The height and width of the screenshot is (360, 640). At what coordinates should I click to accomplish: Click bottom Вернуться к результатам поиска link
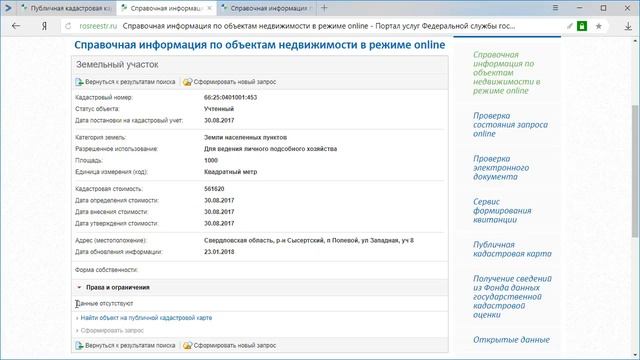point(130,346)
